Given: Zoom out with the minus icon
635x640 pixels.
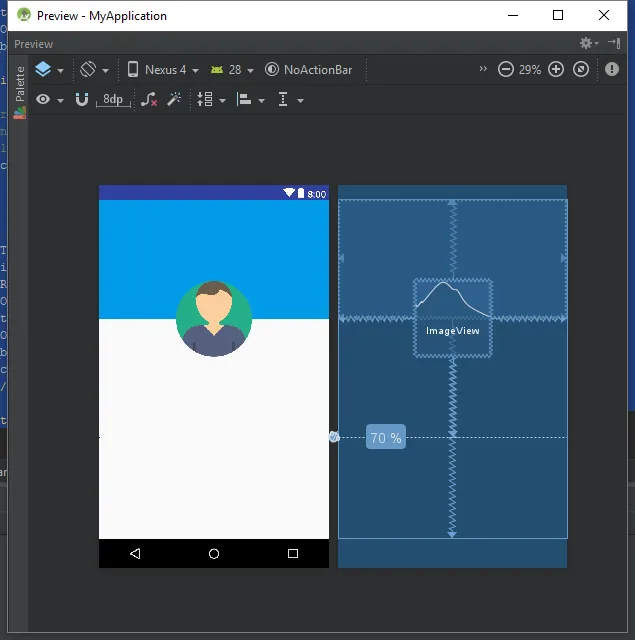Looking at the screenshot, I should coord(506,70).
